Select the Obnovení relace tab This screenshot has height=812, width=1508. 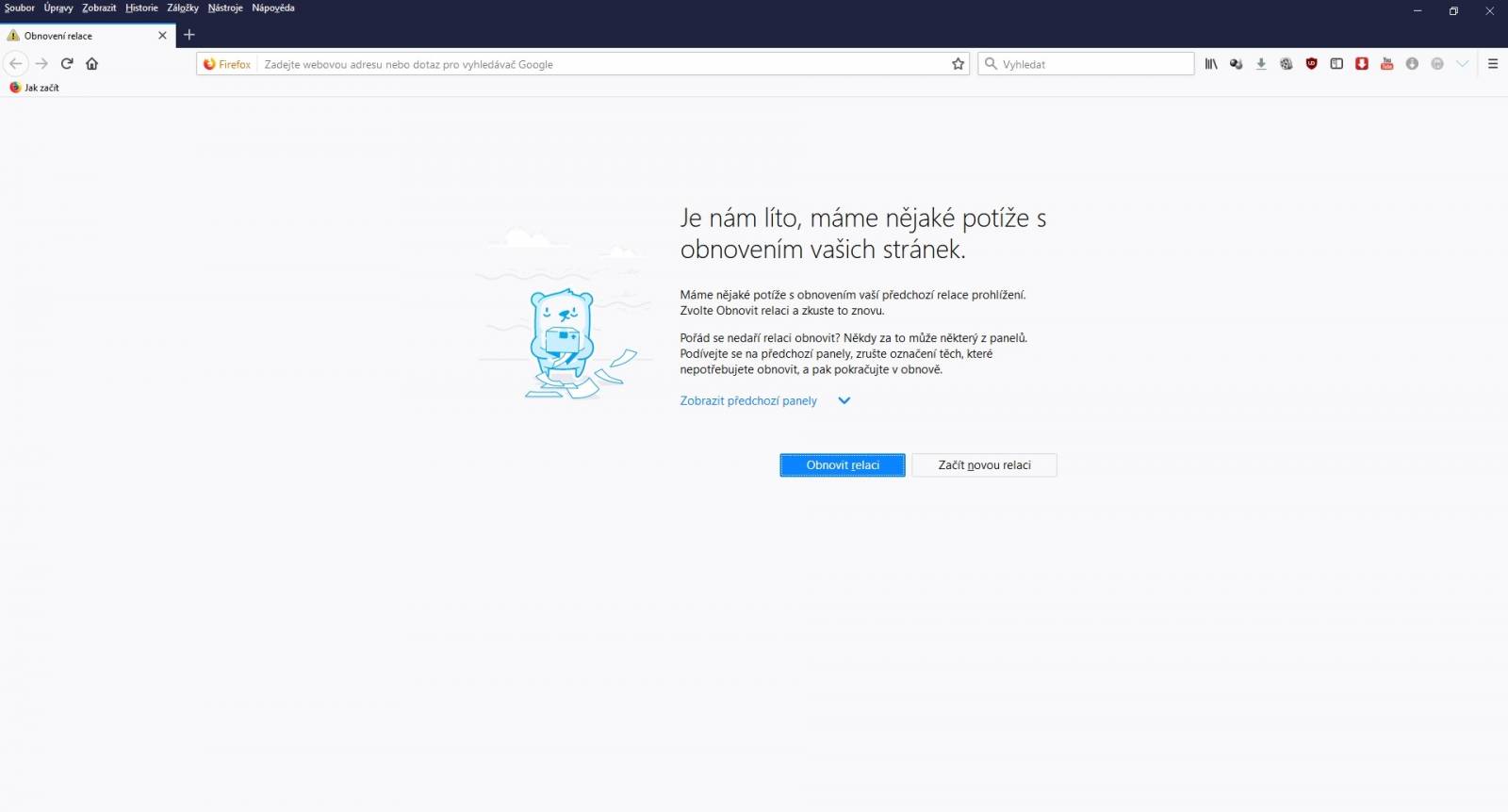click(x=88, y=35)
